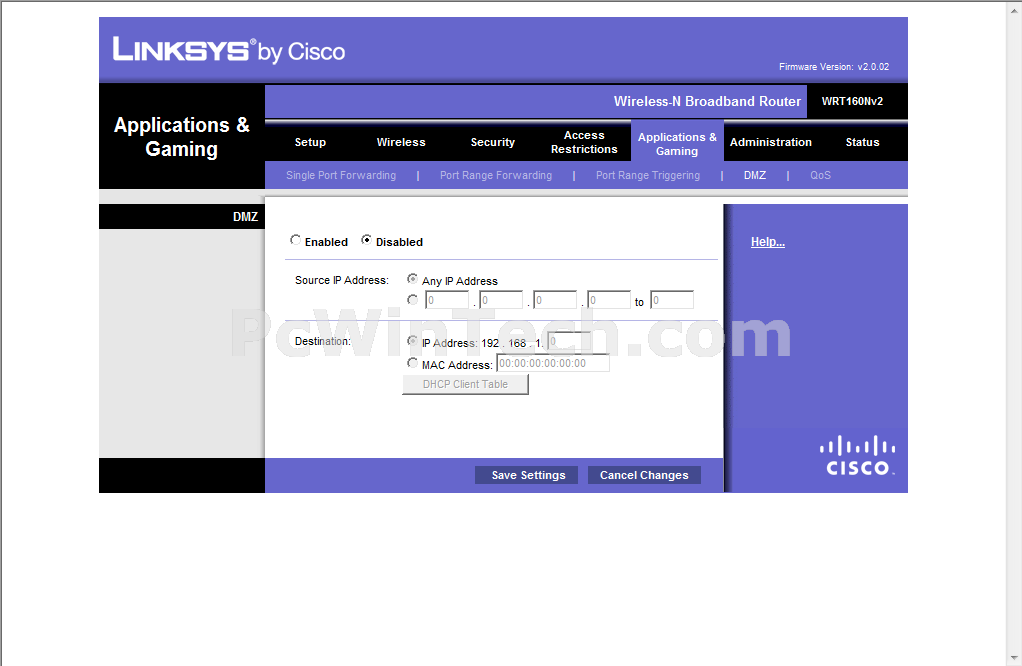Click the destination IP last octet field

click(569, 341)
